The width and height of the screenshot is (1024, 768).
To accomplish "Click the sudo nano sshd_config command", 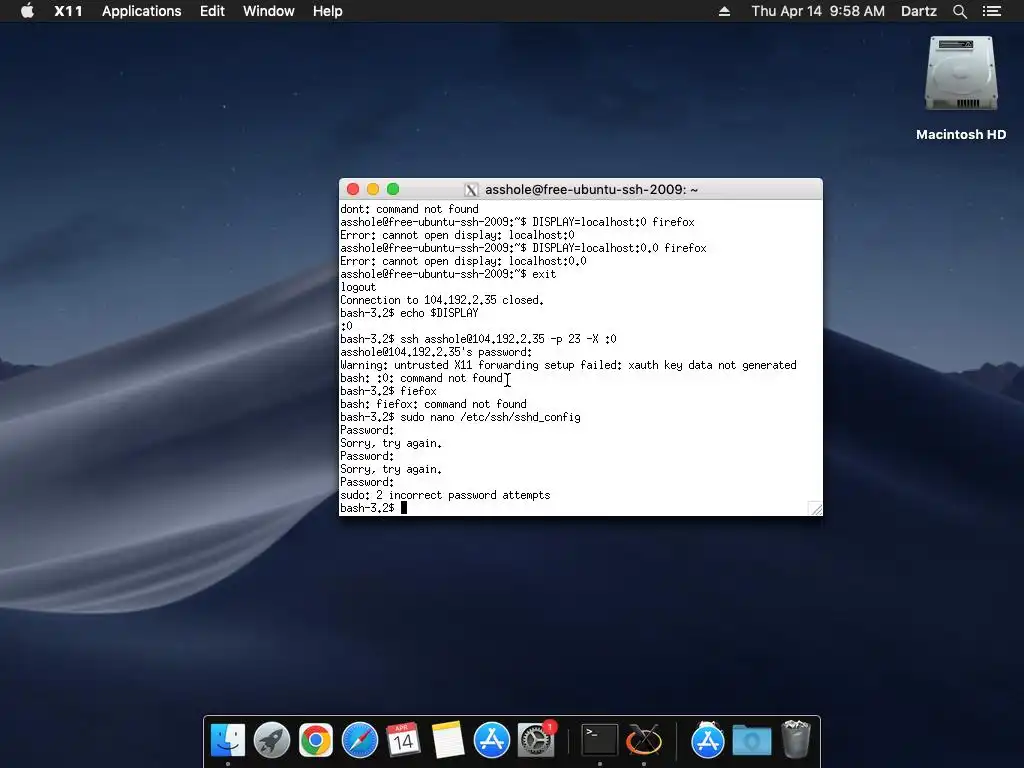I will (460, 417).
